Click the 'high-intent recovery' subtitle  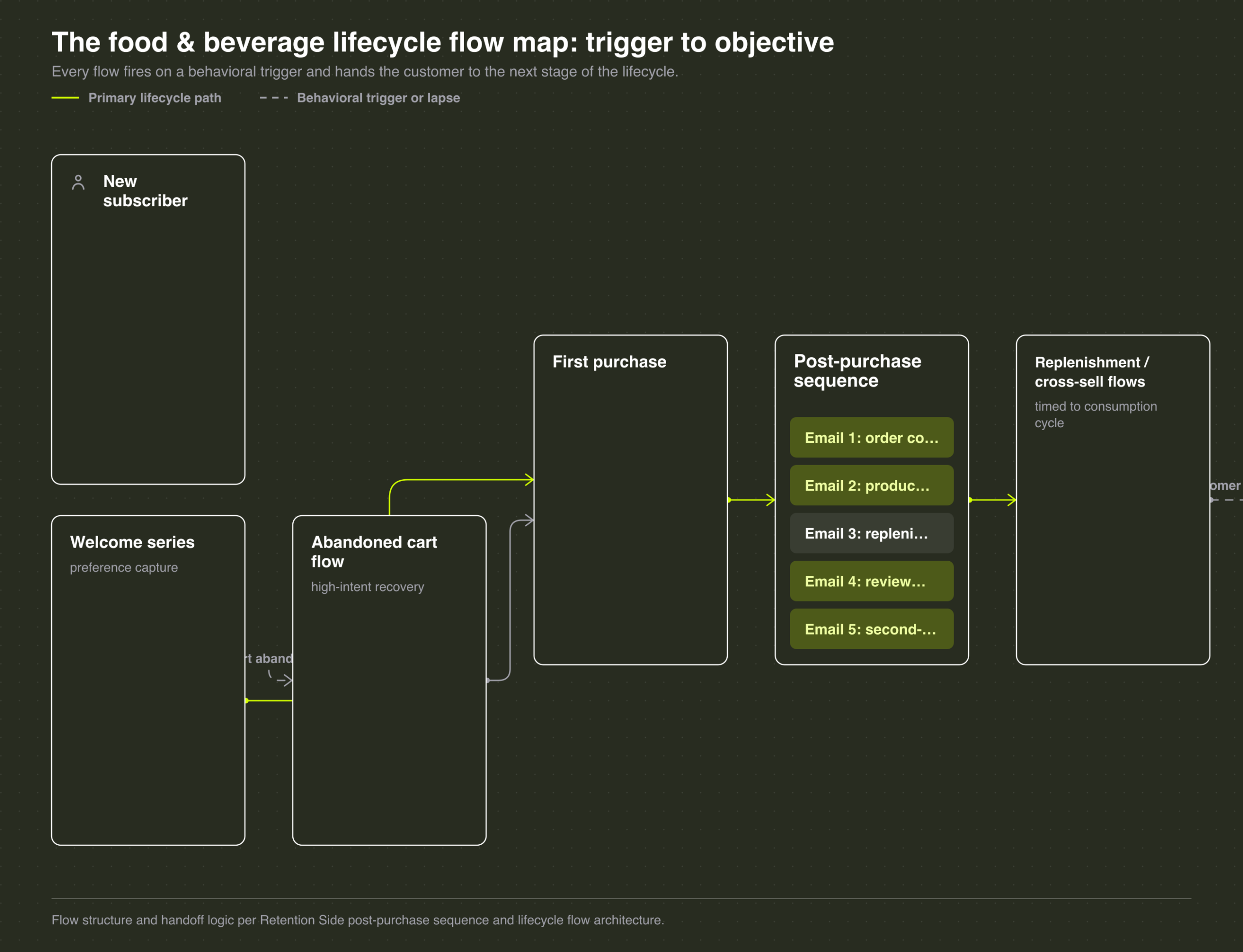pos(367,586)
